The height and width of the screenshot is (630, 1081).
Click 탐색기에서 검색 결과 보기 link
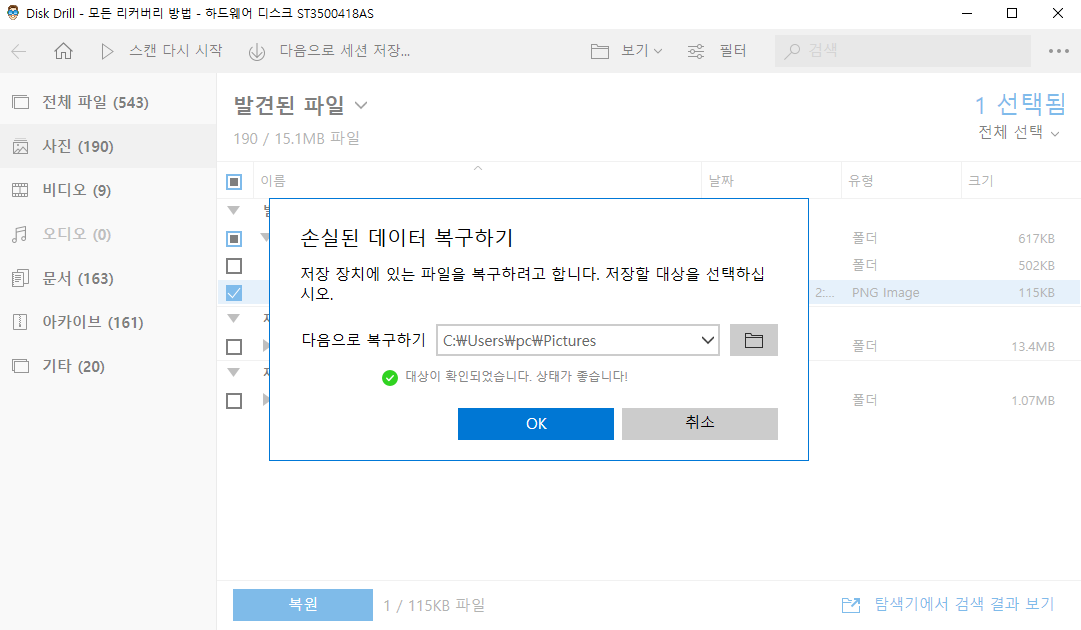coord(964,604)
